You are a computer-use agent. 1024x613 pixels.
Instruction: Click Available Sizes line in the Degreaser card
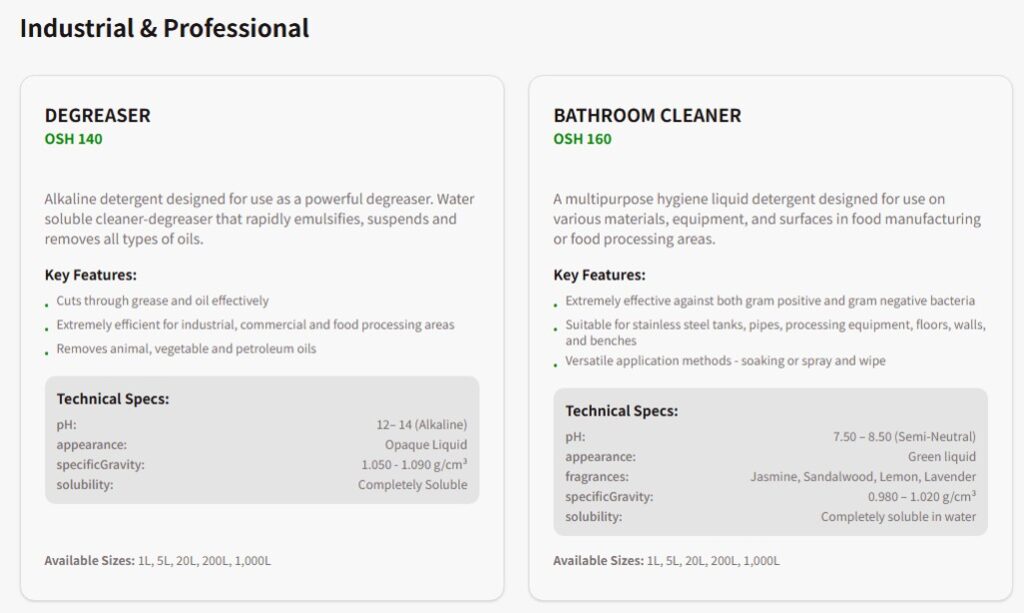(x=157, y=560)
